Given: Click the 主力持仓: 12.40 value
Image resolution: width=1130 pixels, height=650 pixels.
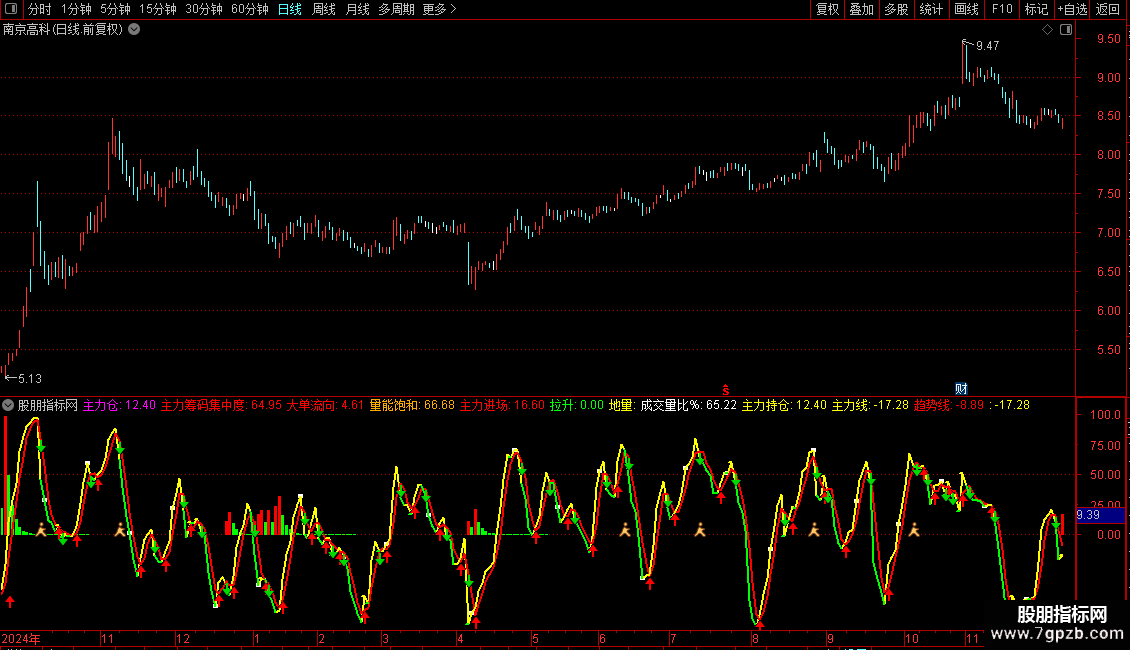Looking at the screenshot, I should 784,406.
